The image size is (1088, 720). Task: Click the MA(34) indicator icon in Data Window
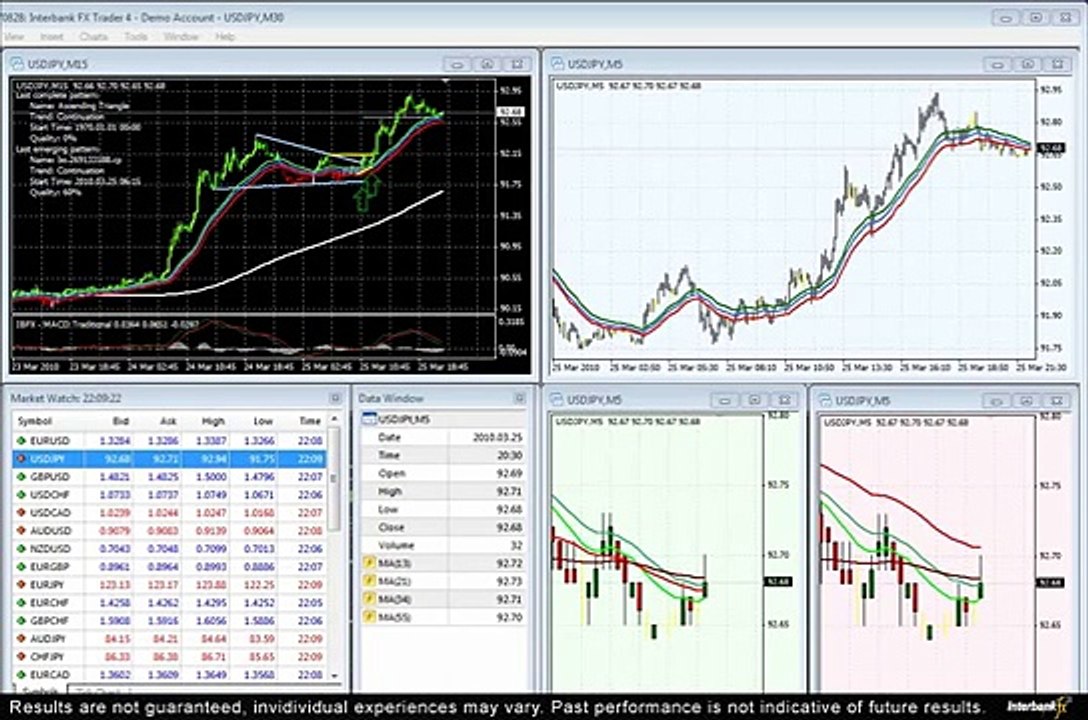pyautogui.click(x=370, y=599)
